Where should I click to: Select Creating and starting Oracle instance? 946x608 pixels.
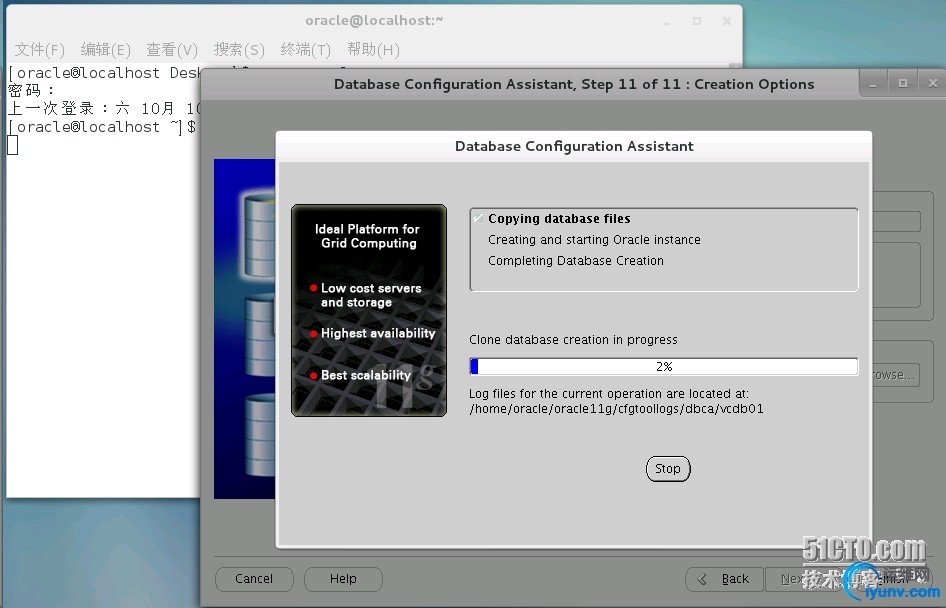(594, 239)
